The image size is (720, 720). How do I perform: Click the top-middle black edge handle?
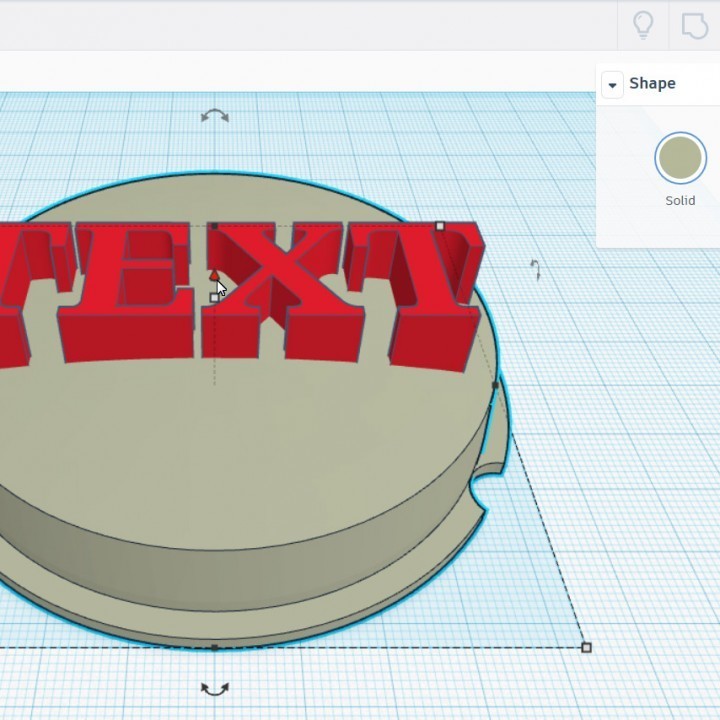[214, 226]
